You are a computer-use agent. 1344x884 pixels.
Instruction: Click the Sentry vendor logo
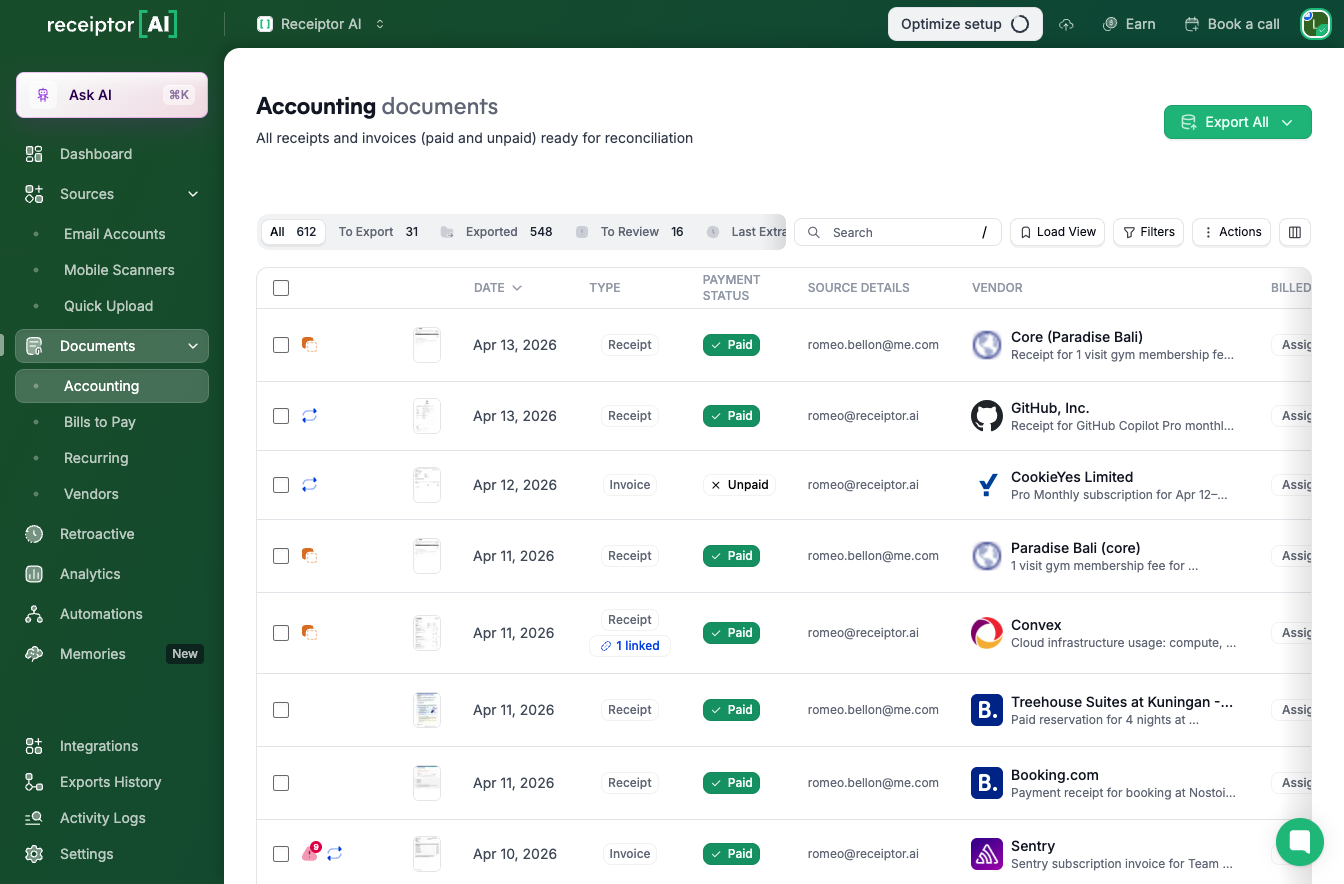tap(987, 854)
